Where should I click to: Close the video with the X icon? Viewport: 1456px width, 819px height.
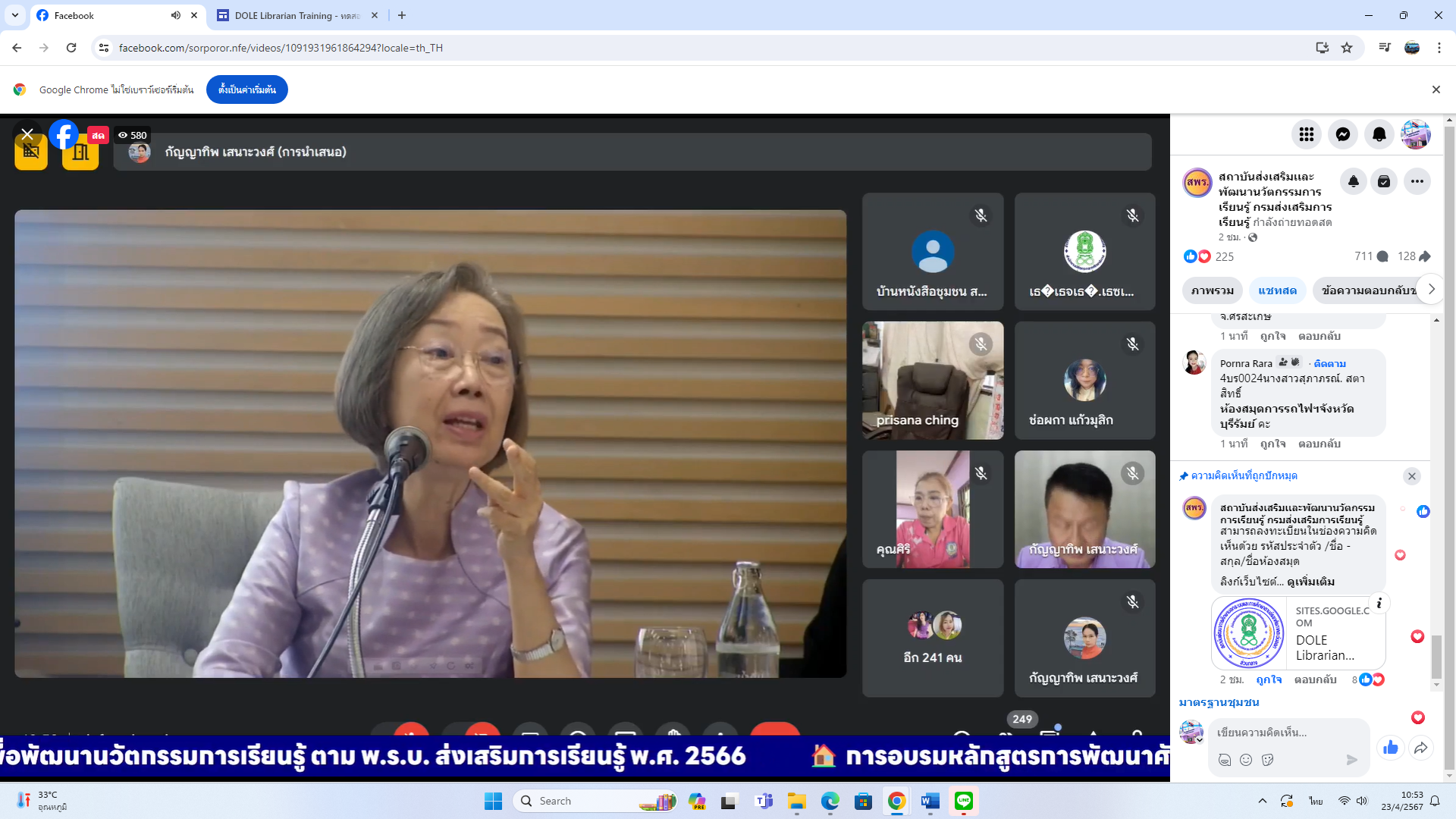click(x=27, y=134)
